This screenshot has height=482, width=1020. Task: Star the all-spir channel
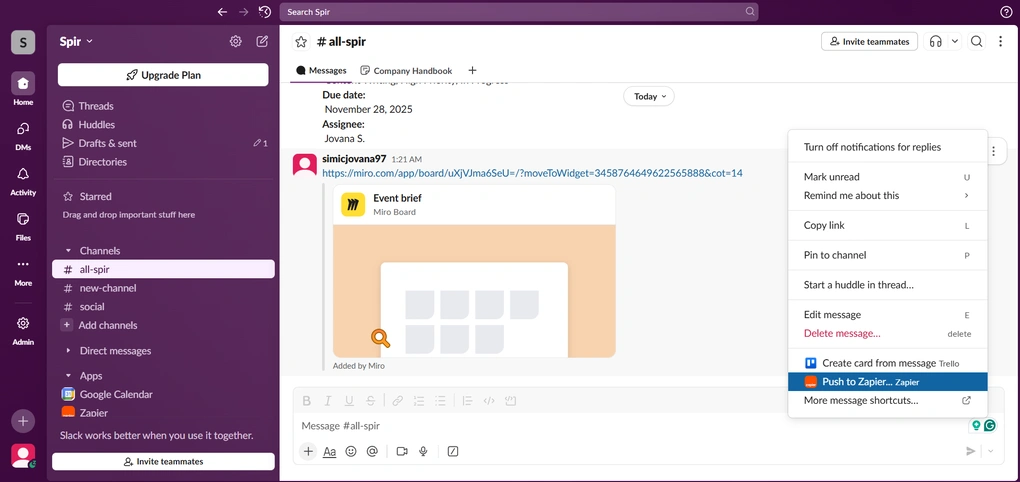click(x=301, y=42)
